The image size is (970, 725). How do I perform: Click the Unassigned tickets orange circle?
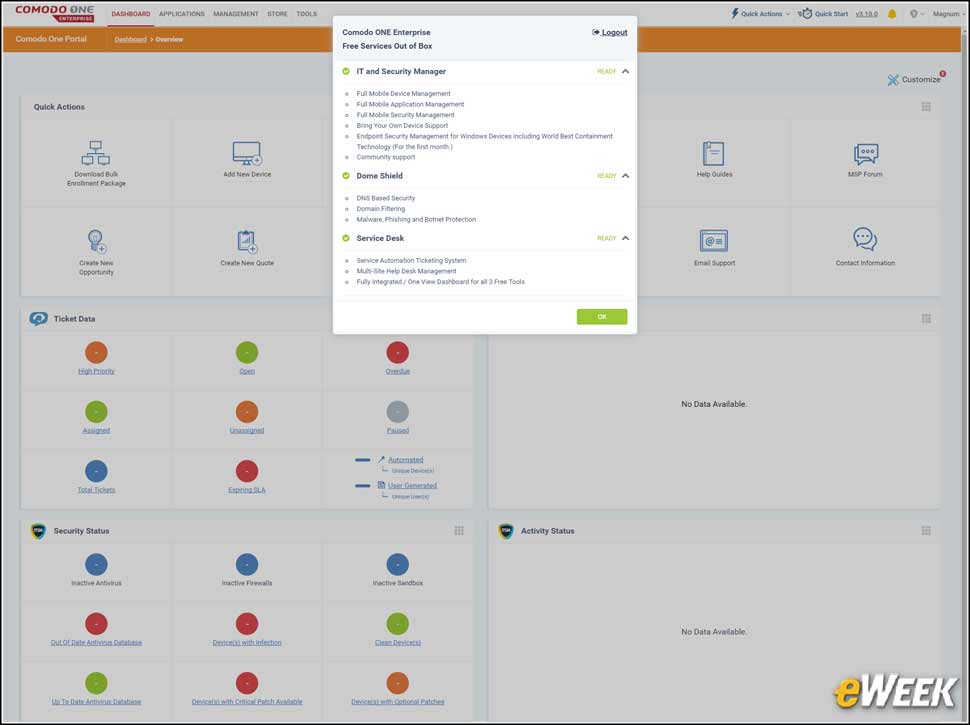247,411
